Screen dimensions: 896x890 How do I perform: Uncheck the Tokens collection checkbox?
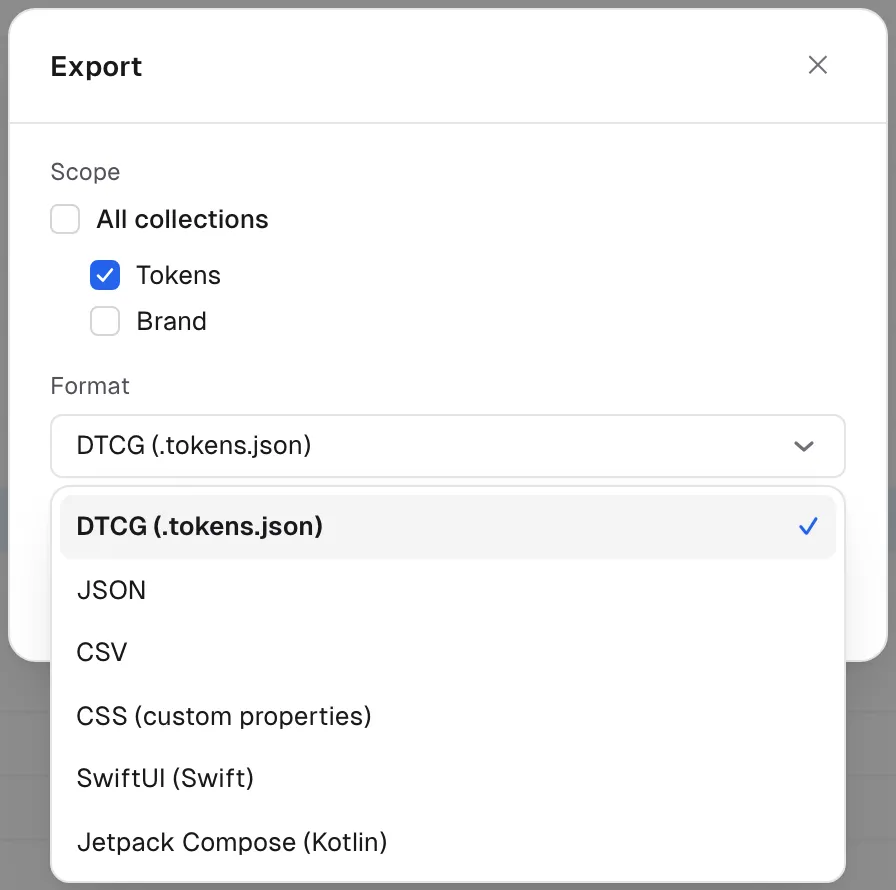point(105,275)
